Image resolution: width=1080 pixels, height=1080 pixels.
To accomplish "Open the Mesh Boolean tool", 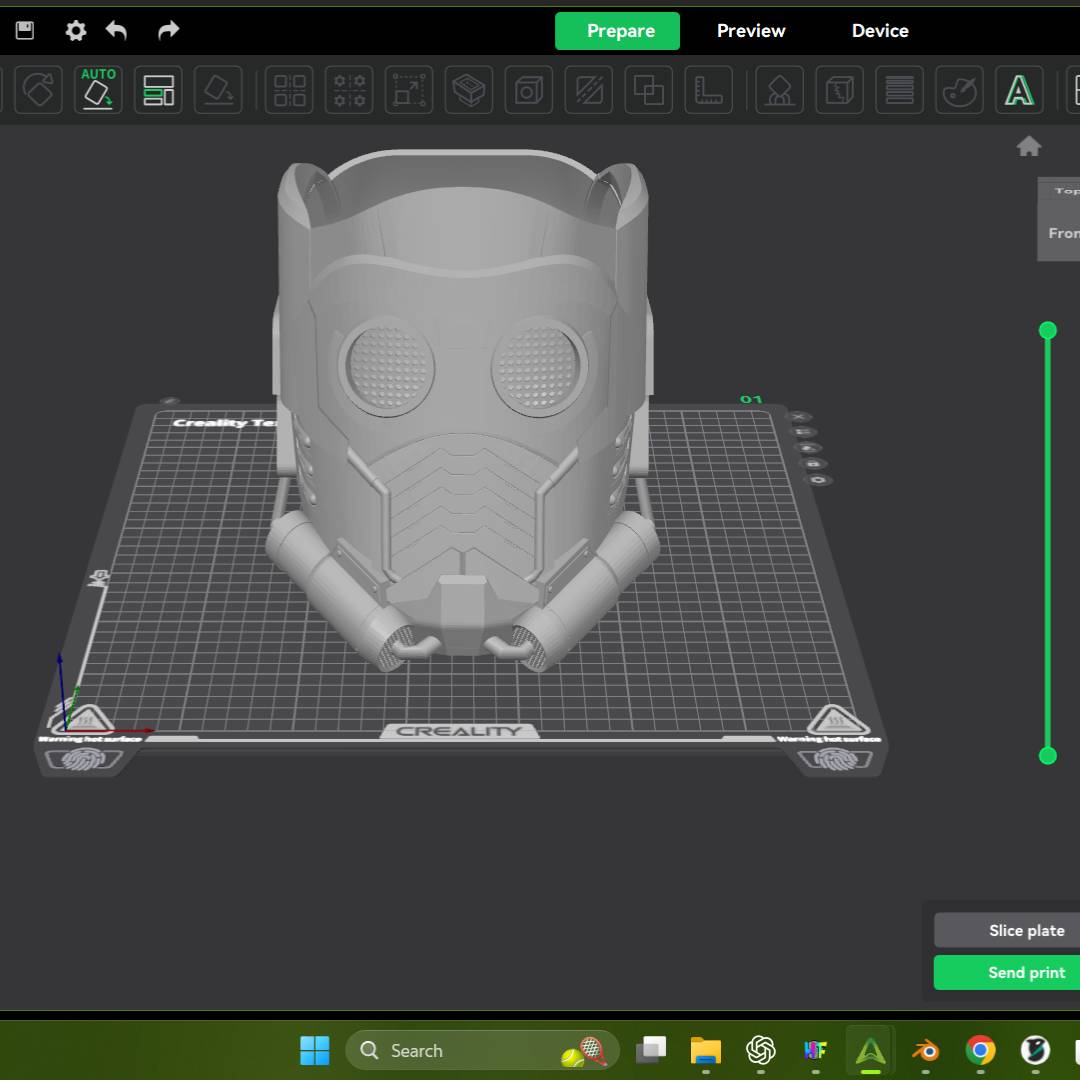I will tap(649, 90).
